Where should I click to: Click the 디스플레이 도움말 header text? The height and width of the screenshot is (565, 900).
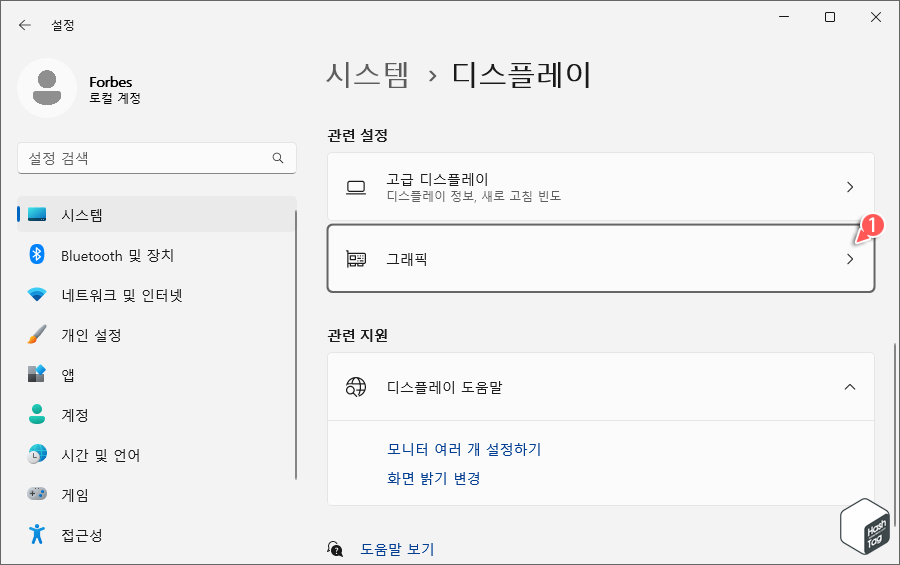pos(444,387)
